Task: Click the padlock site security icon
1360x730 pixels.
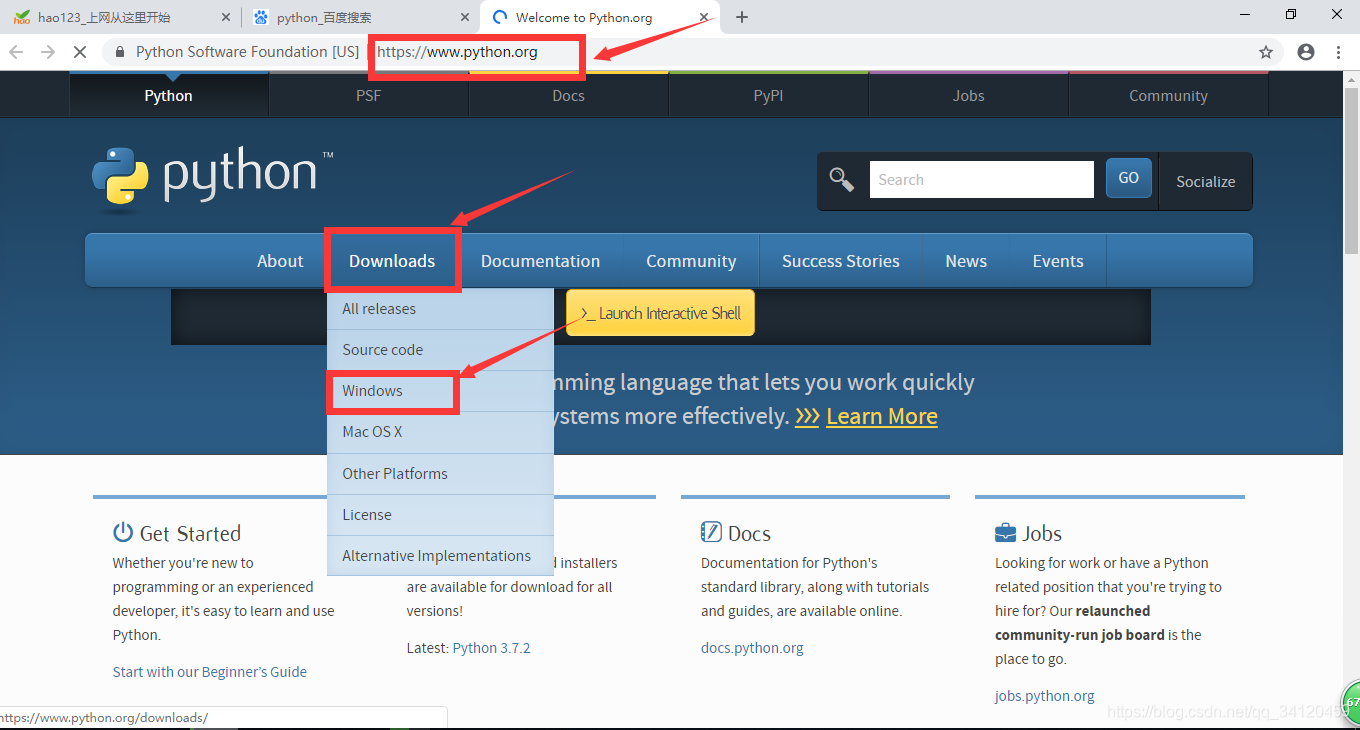Action: point(120,52)
